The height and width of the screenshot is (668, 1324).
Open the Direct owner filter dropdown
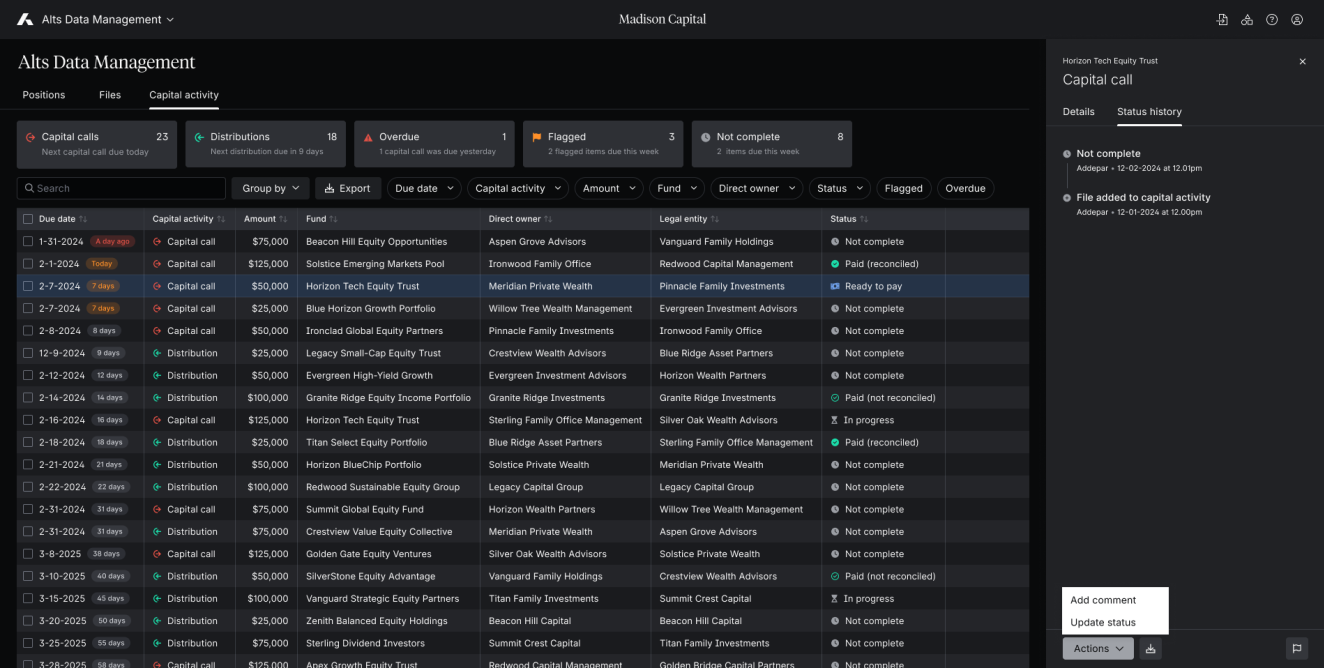tap(756, 188)
